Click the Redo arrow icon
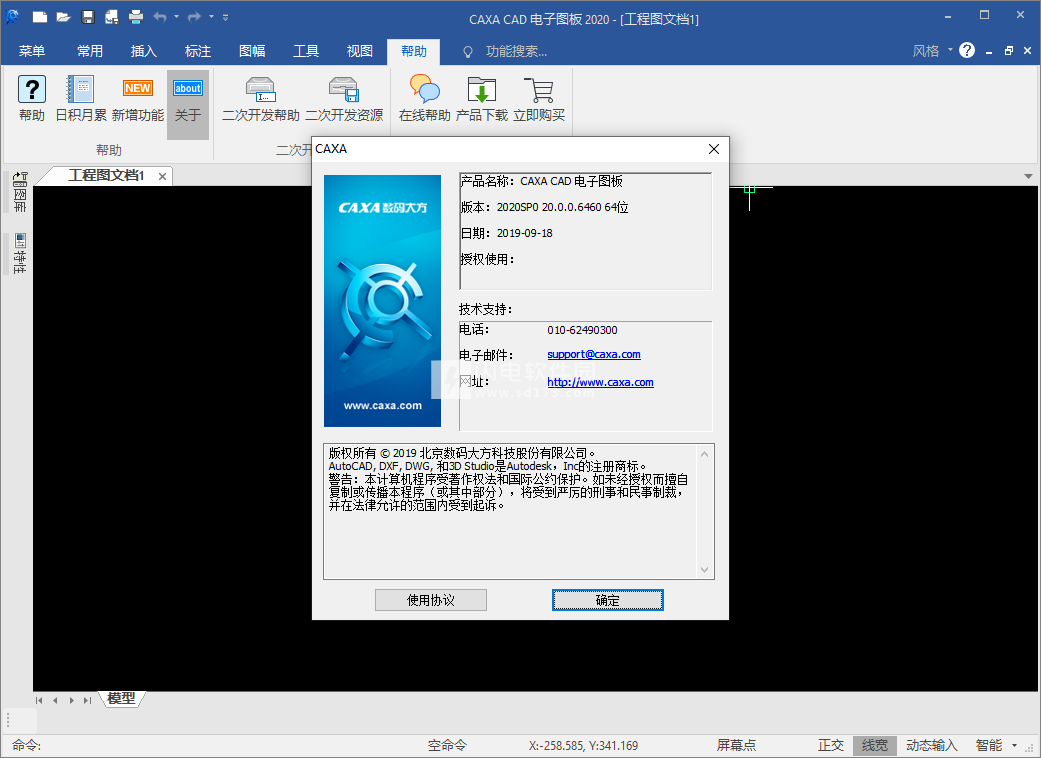 (195, 17)
